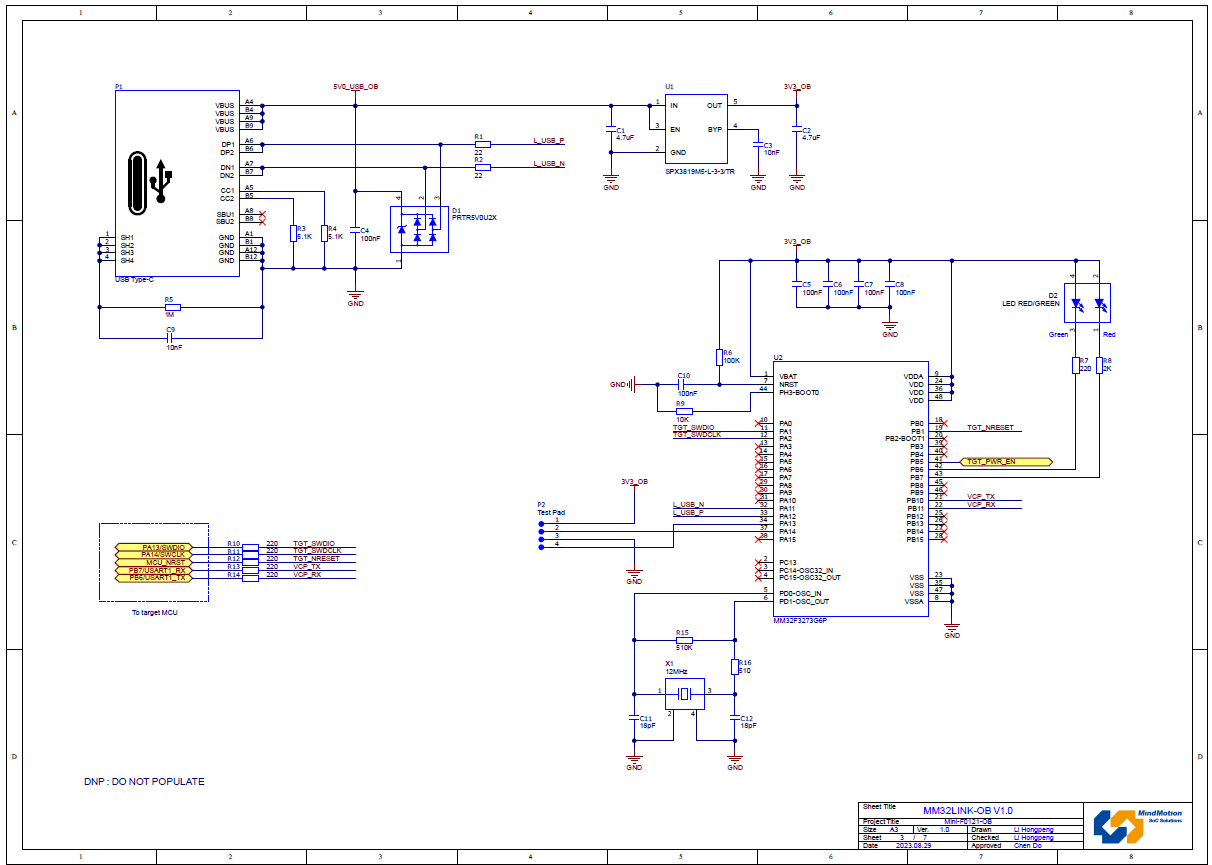The height and width of the screenshot is (865, 1212).
Task: Select the D1 PRTR5V0U2X protection diode
Action: pyautogui.click(x=418, y=230)
